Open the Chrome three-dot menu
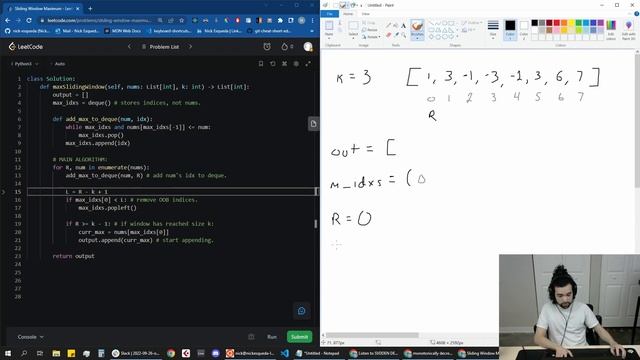Image resolution: width=640 pixels, height=360 pixels. point(313,20)
